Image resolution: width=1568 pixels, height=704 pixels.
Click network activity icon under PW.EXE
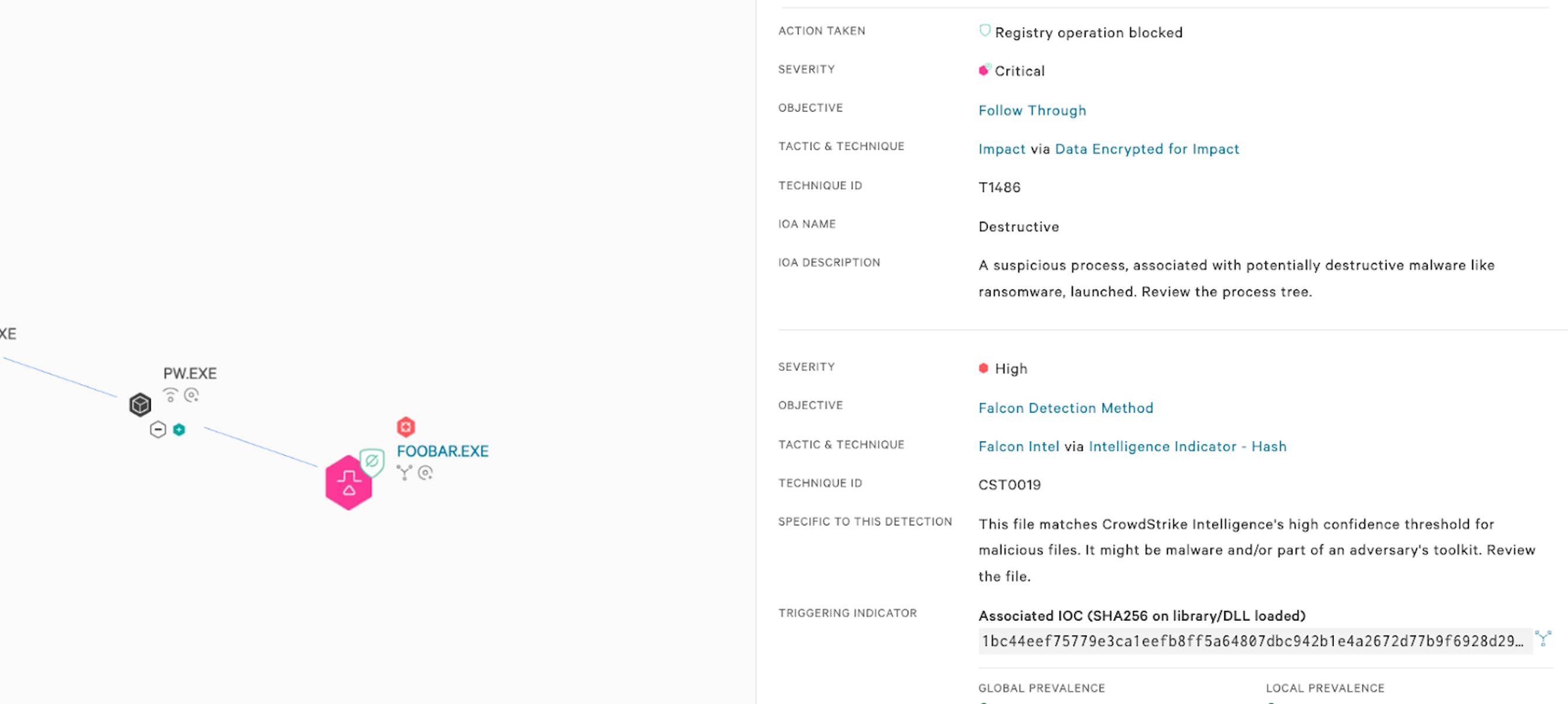(170, 395)
